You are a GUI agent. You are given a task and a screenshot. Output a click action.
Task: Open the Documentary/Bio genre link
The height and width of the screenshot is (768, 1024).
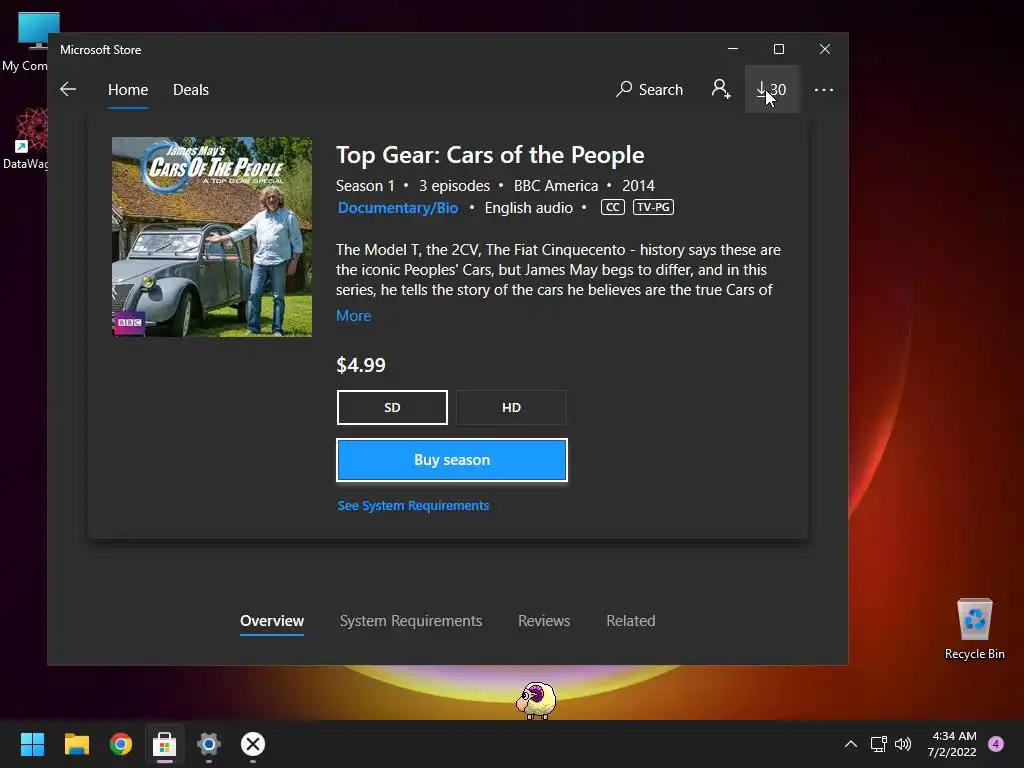pos(398,208)
